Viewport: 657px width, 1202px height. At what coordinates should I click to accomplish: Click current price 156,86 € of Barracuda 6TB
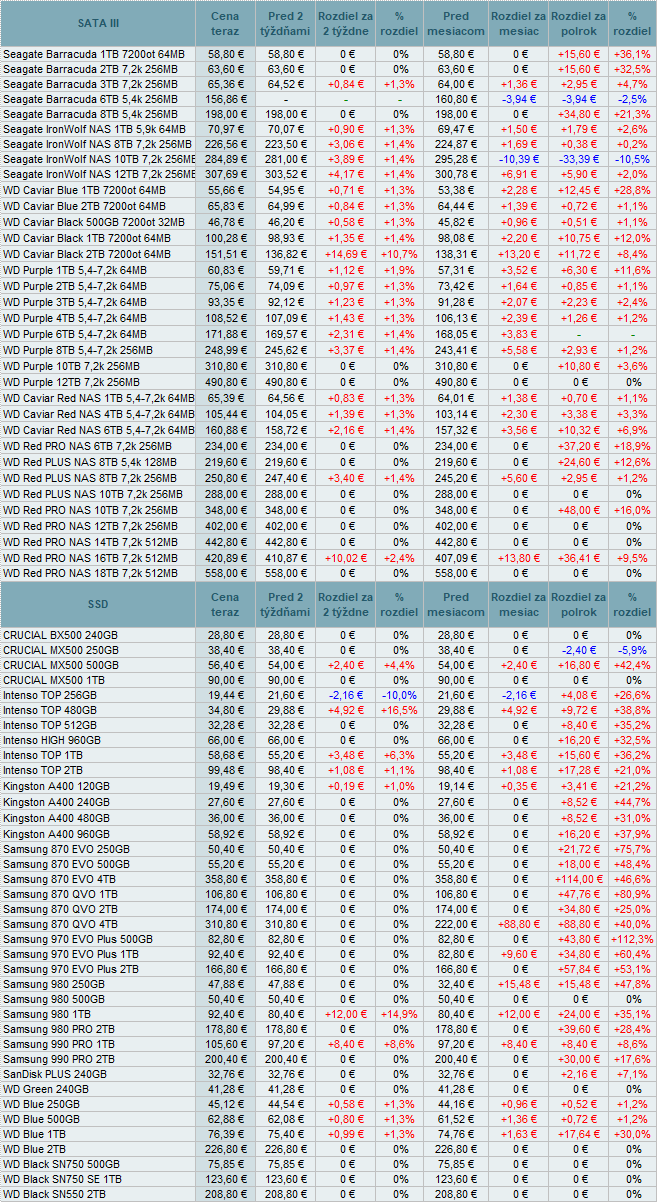[x=225, y=99]
